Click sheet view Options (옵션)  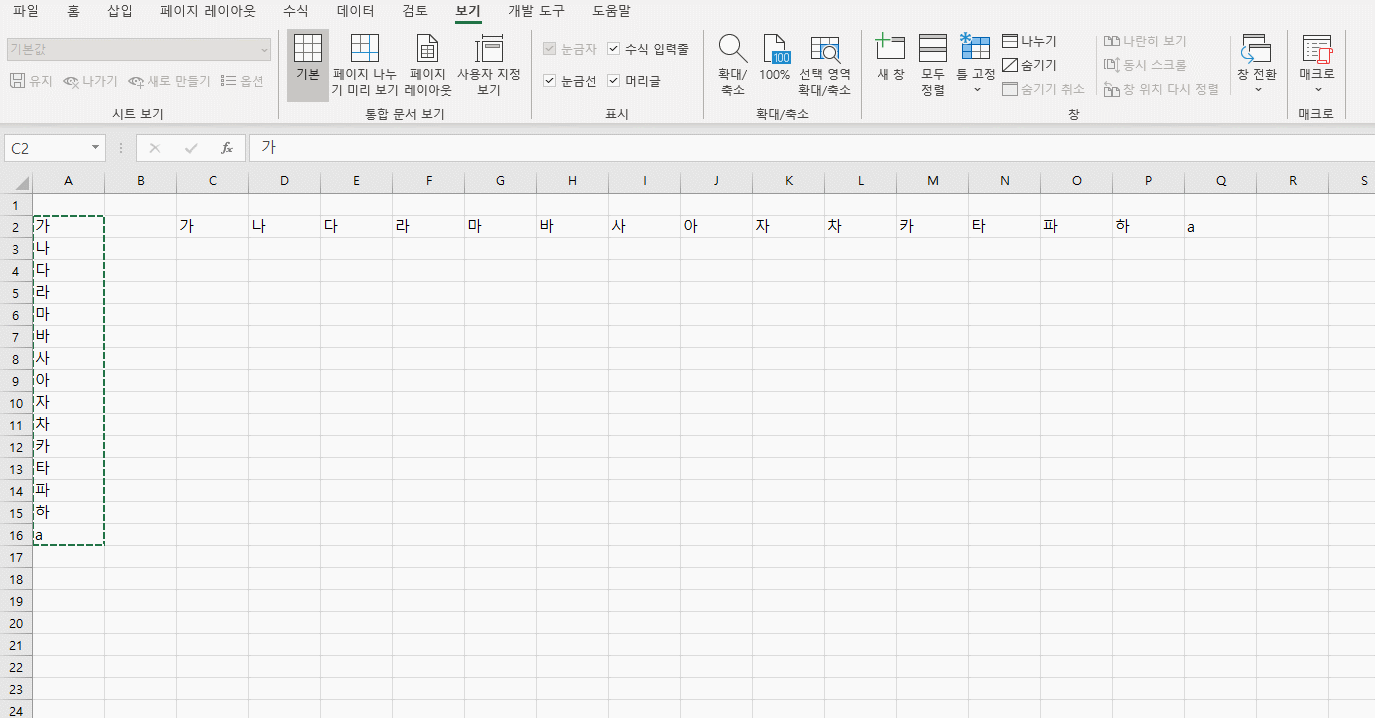242,81
